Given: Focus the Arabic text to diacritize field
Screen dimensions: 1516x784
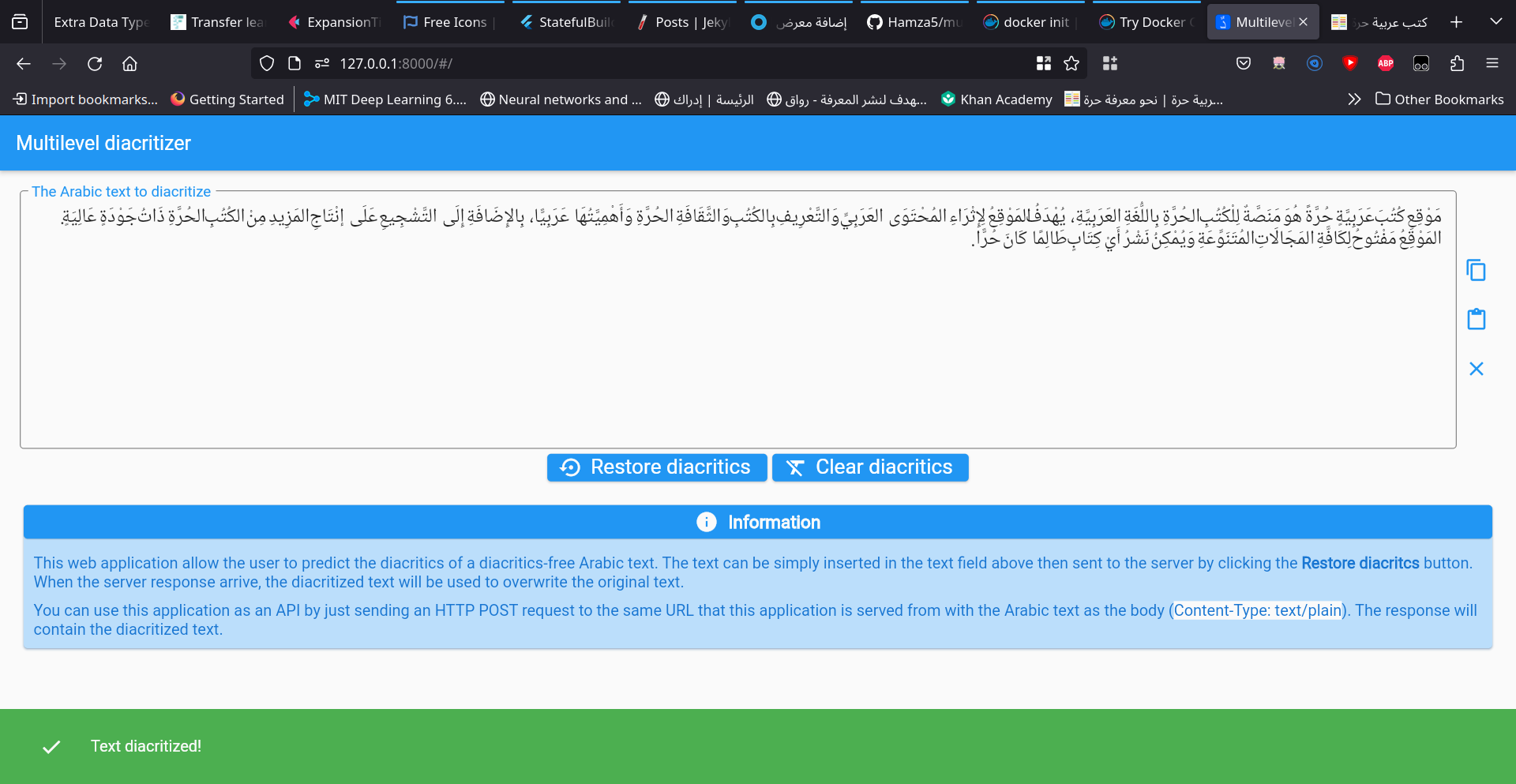Looking at the screenshot, I should (738, 320).
